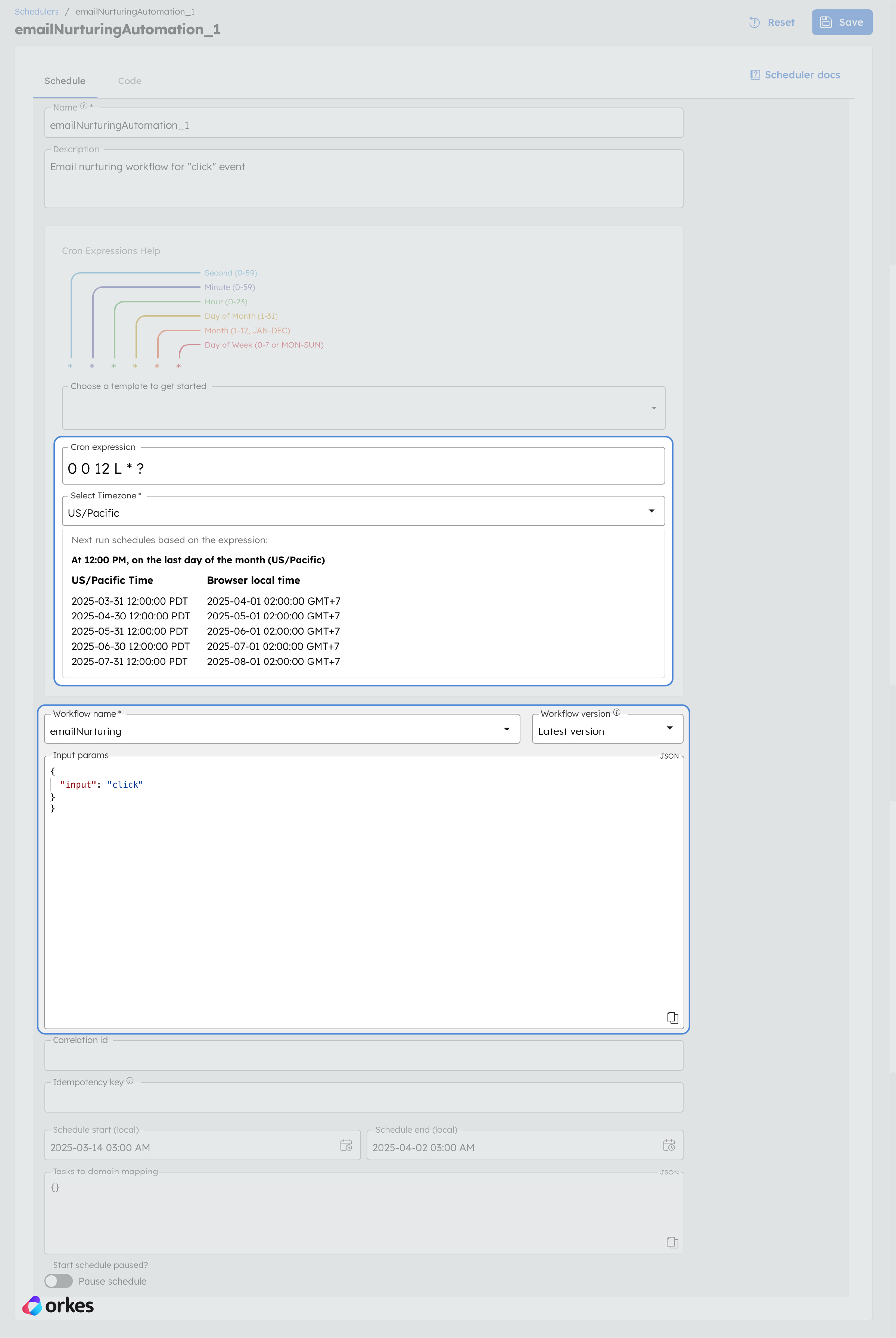Open the Schedule end date picker icon
The image size is (896, 1338).
pos(669,1145)
